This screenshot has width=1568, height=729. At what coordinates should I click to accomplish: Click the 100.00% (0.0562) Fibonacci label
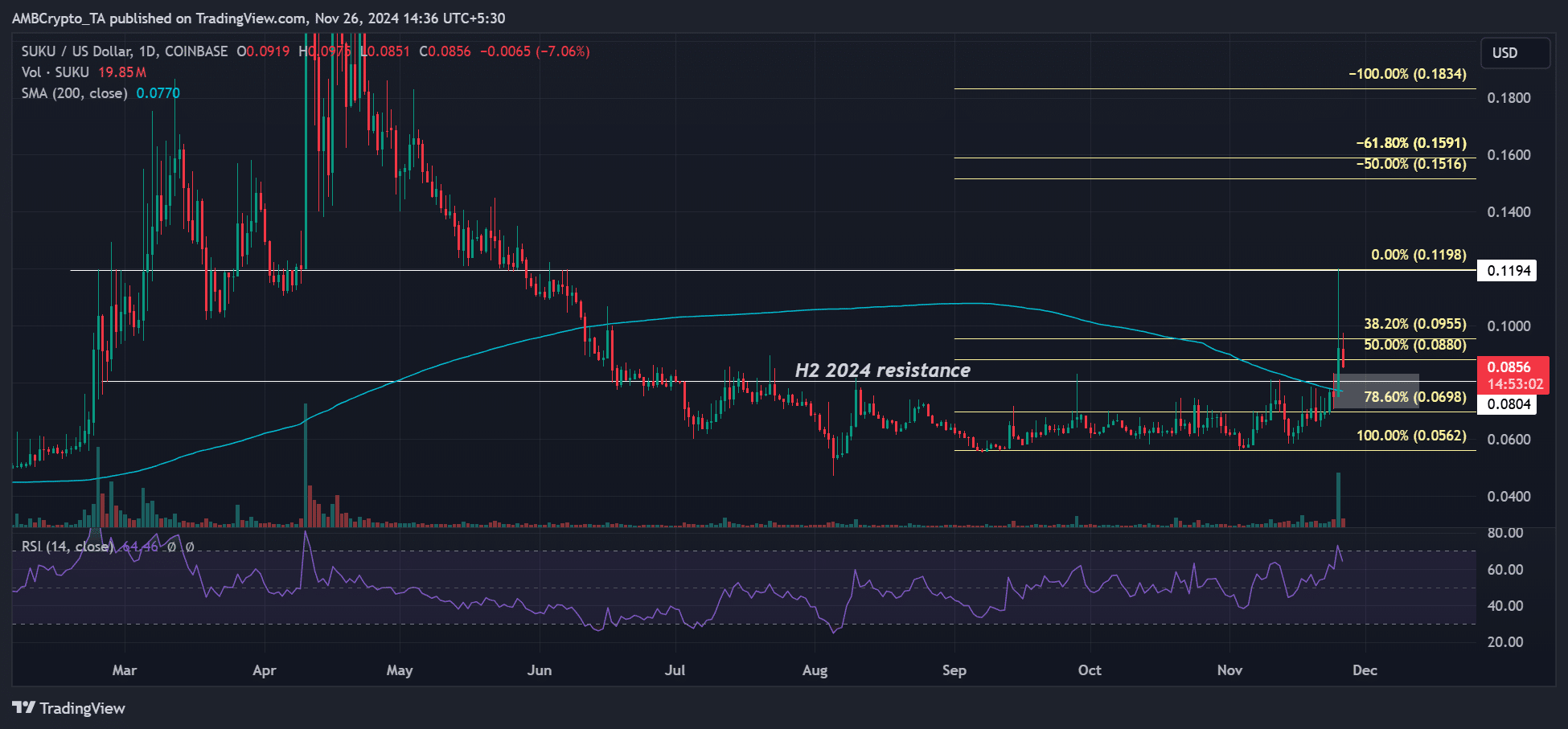tap(1411, 436)
